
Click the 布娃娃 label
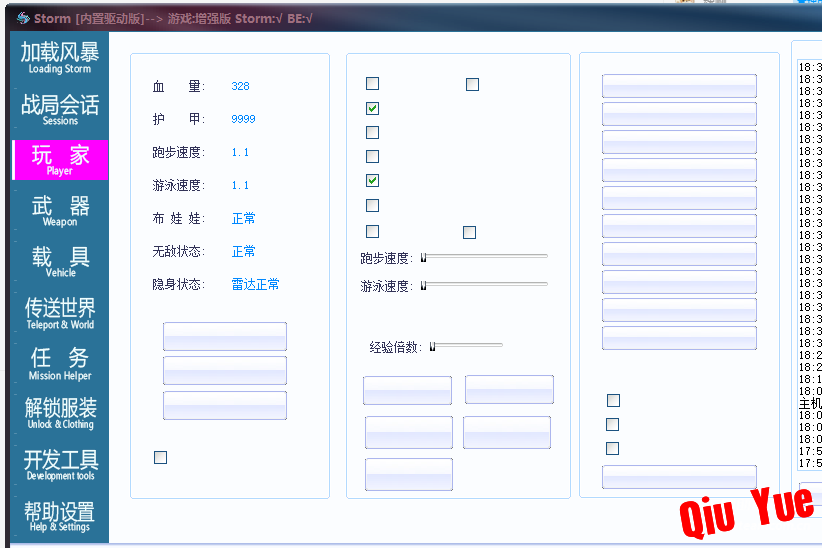pyautogui.click(x=178, y=218)
